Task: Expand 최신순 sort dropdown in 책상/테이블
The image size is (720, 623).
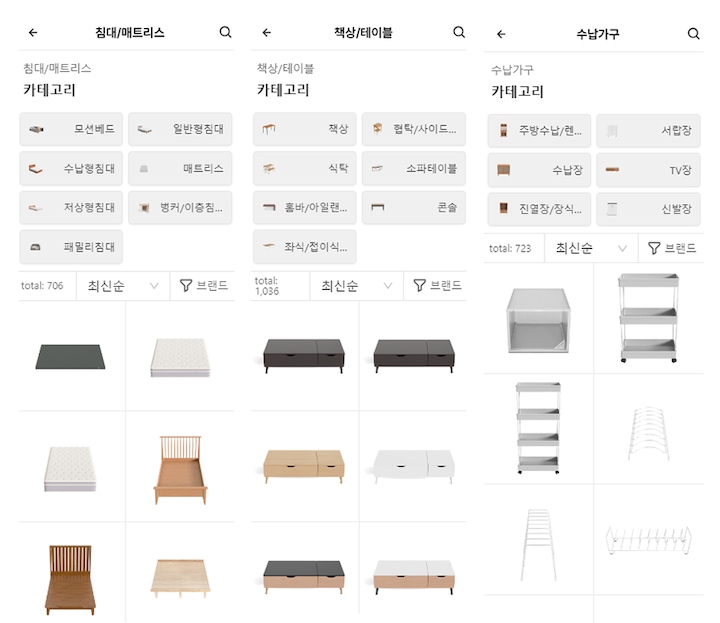Action: [357, 286]
